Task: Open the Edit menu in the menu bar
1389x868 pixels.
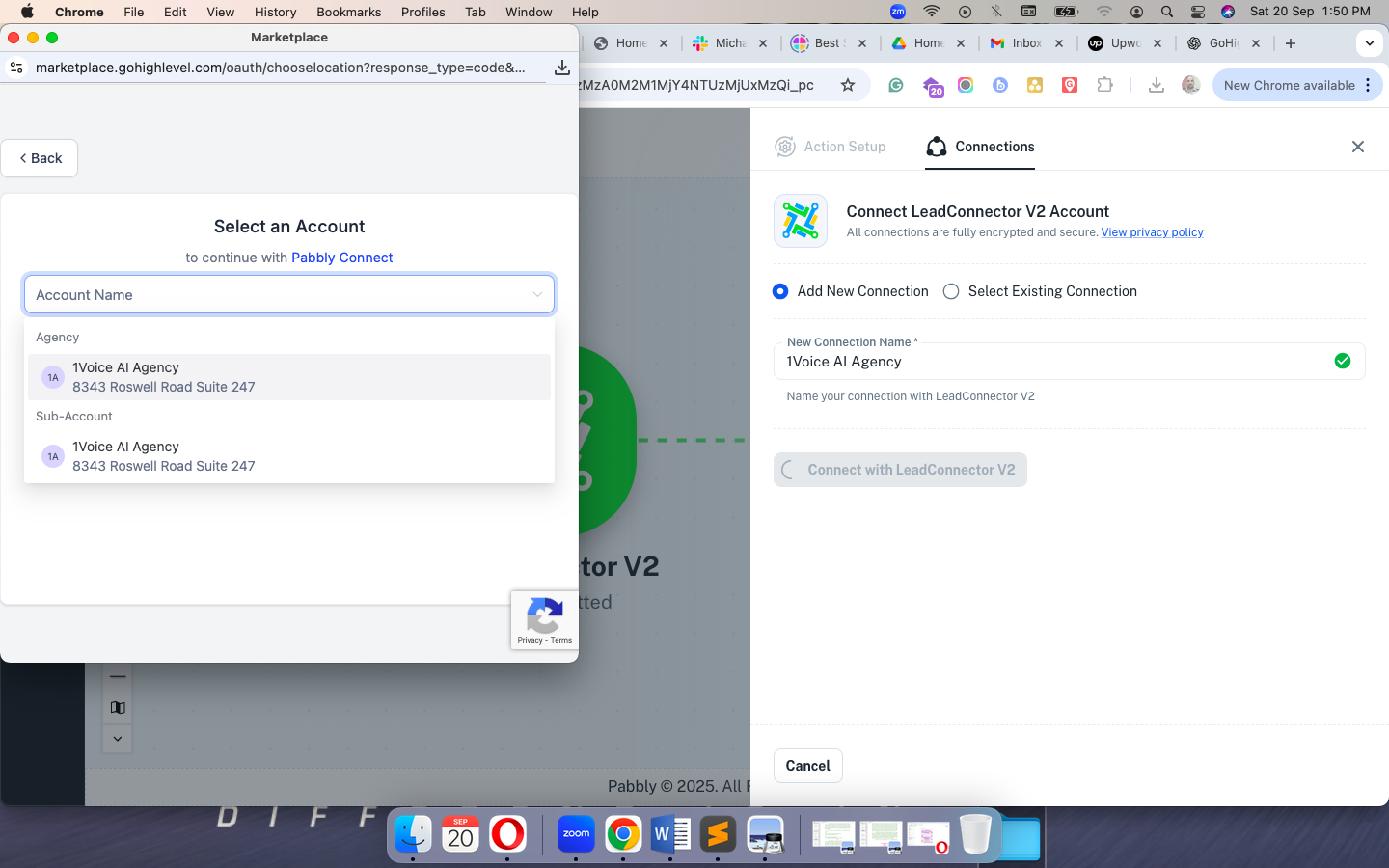Action: click(x=176, y=12)
